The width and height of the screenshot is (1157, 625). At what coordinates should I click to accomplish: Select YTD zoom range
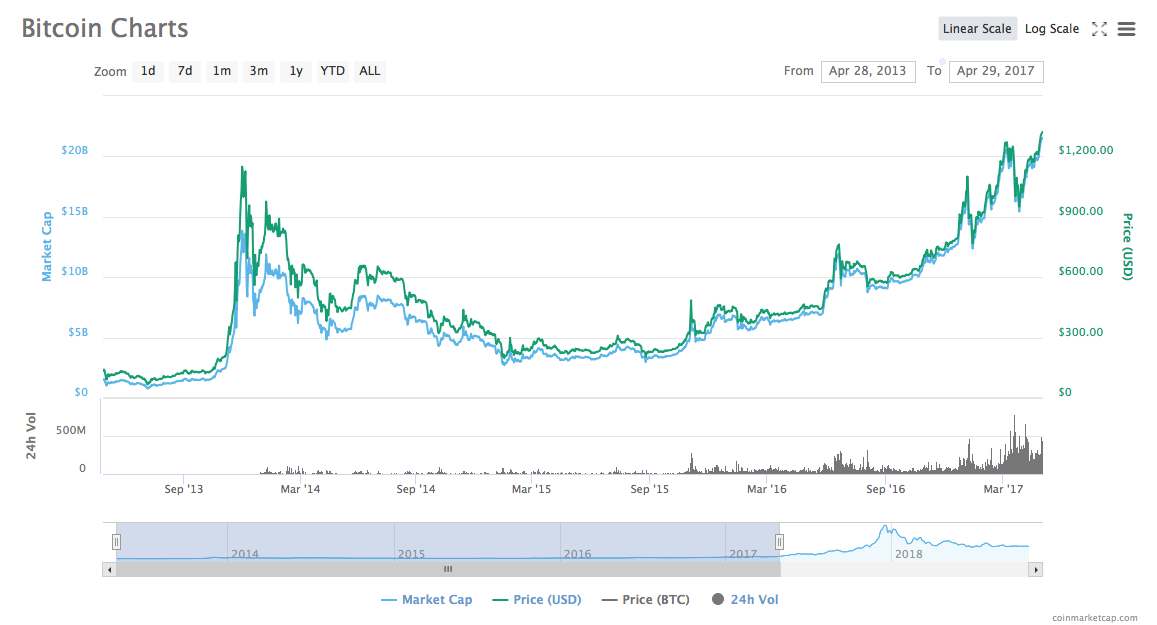332,71
